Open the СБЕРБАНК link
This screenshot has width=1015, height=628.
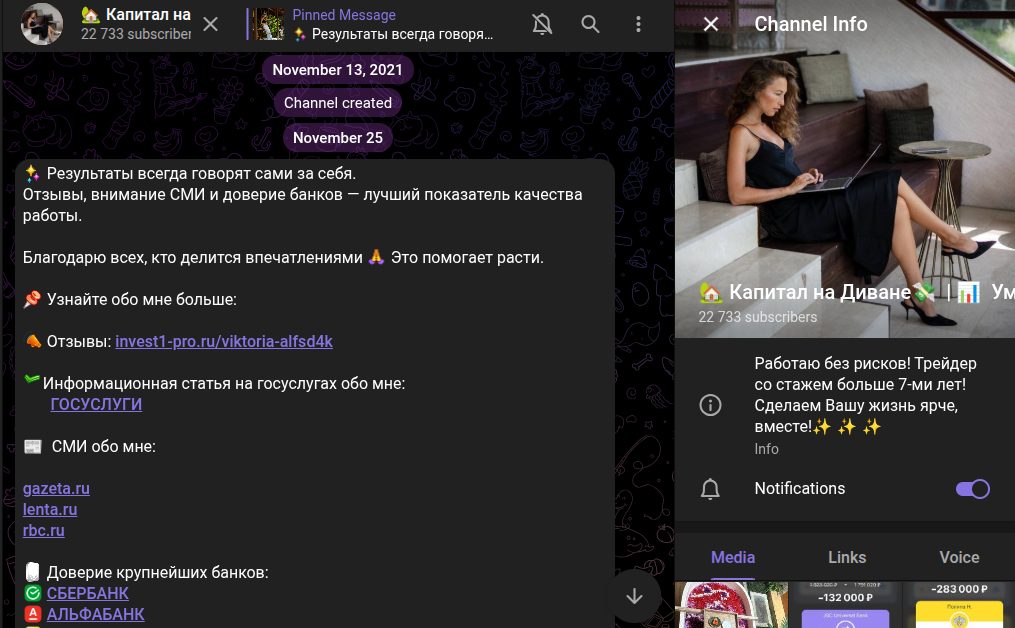88,594
